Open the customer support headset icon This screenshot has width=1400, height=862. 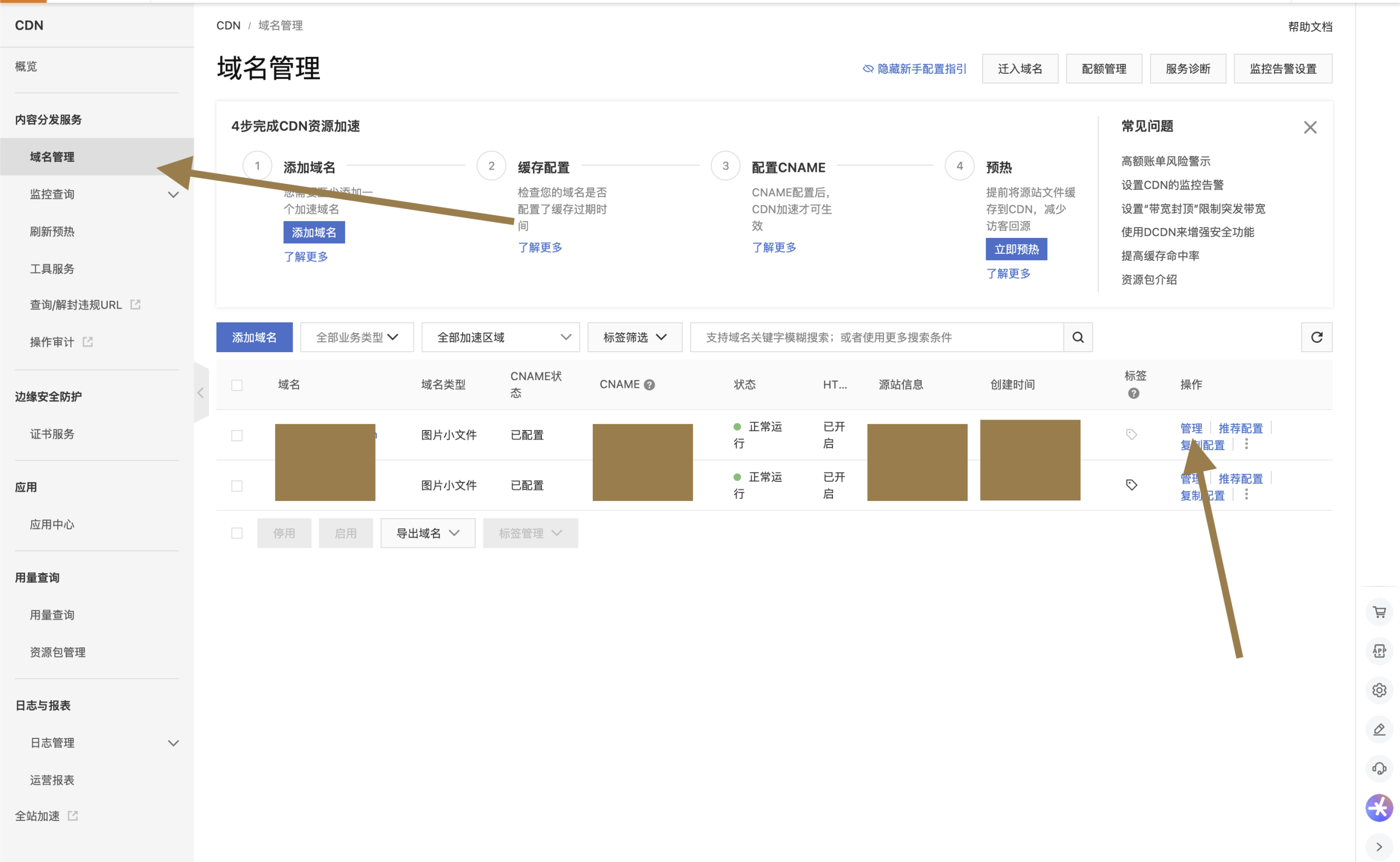[x=1379, y=768]
